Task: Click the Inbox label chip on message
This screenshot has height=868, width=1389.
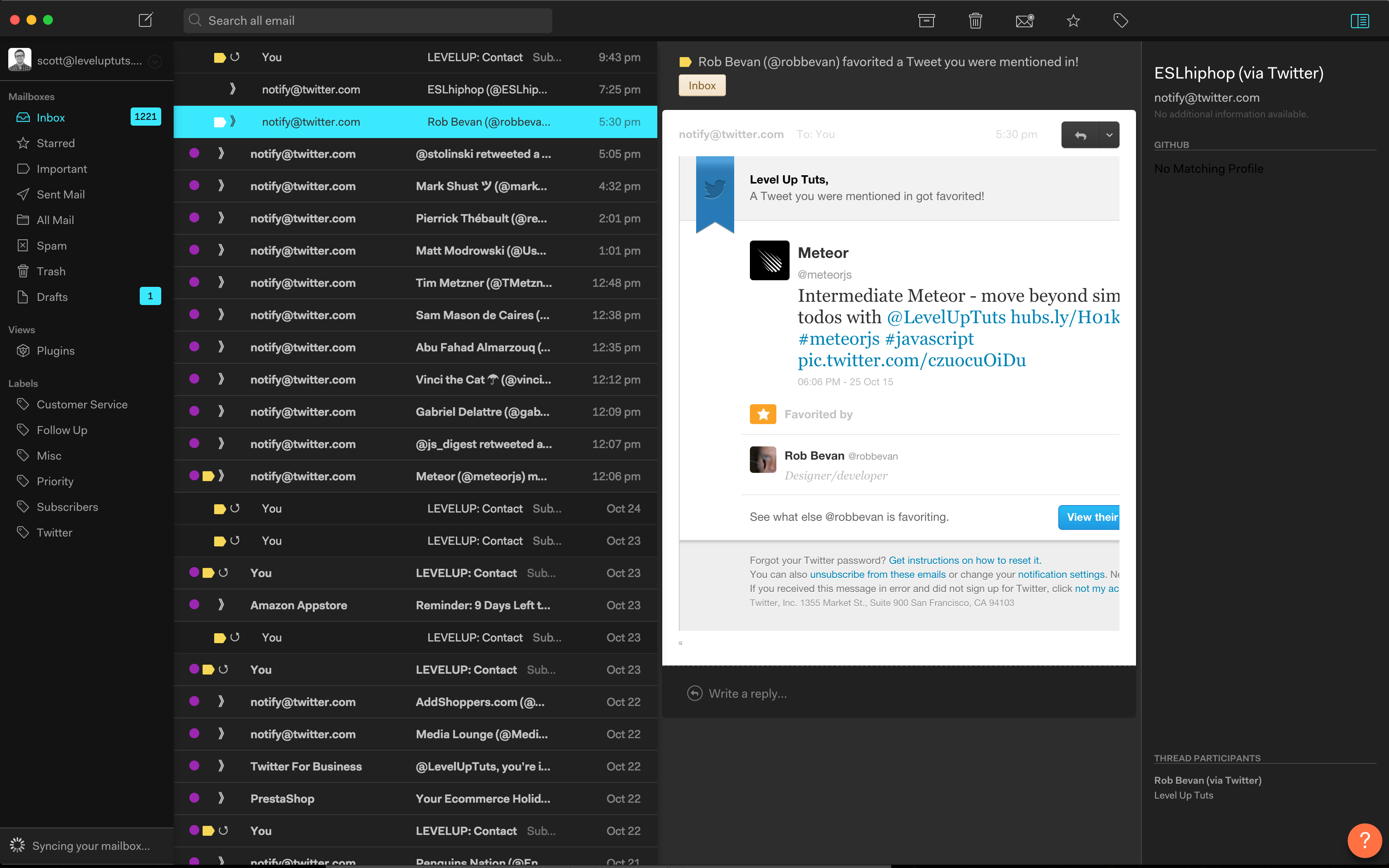Action: (702, 86)
